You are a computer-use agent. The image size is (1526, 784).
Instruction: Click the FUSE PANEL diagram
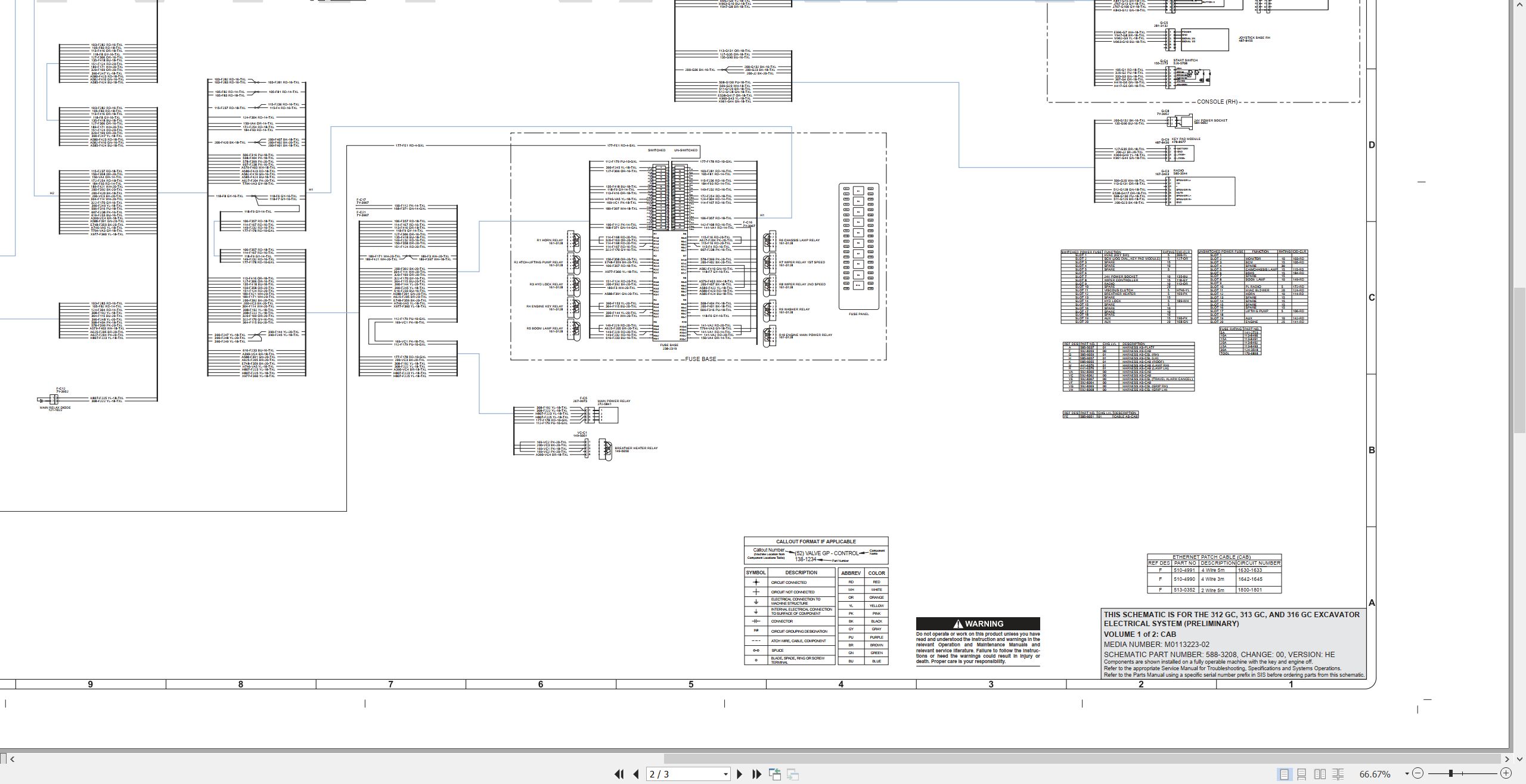click(x=859, y=247)
